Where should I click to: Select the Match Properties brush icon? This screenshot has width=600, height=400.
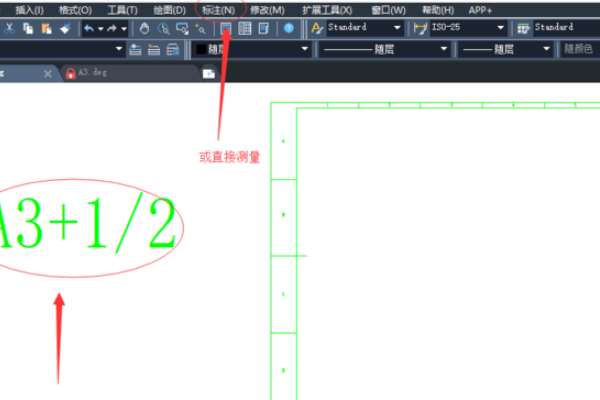(x=65, y=28)
